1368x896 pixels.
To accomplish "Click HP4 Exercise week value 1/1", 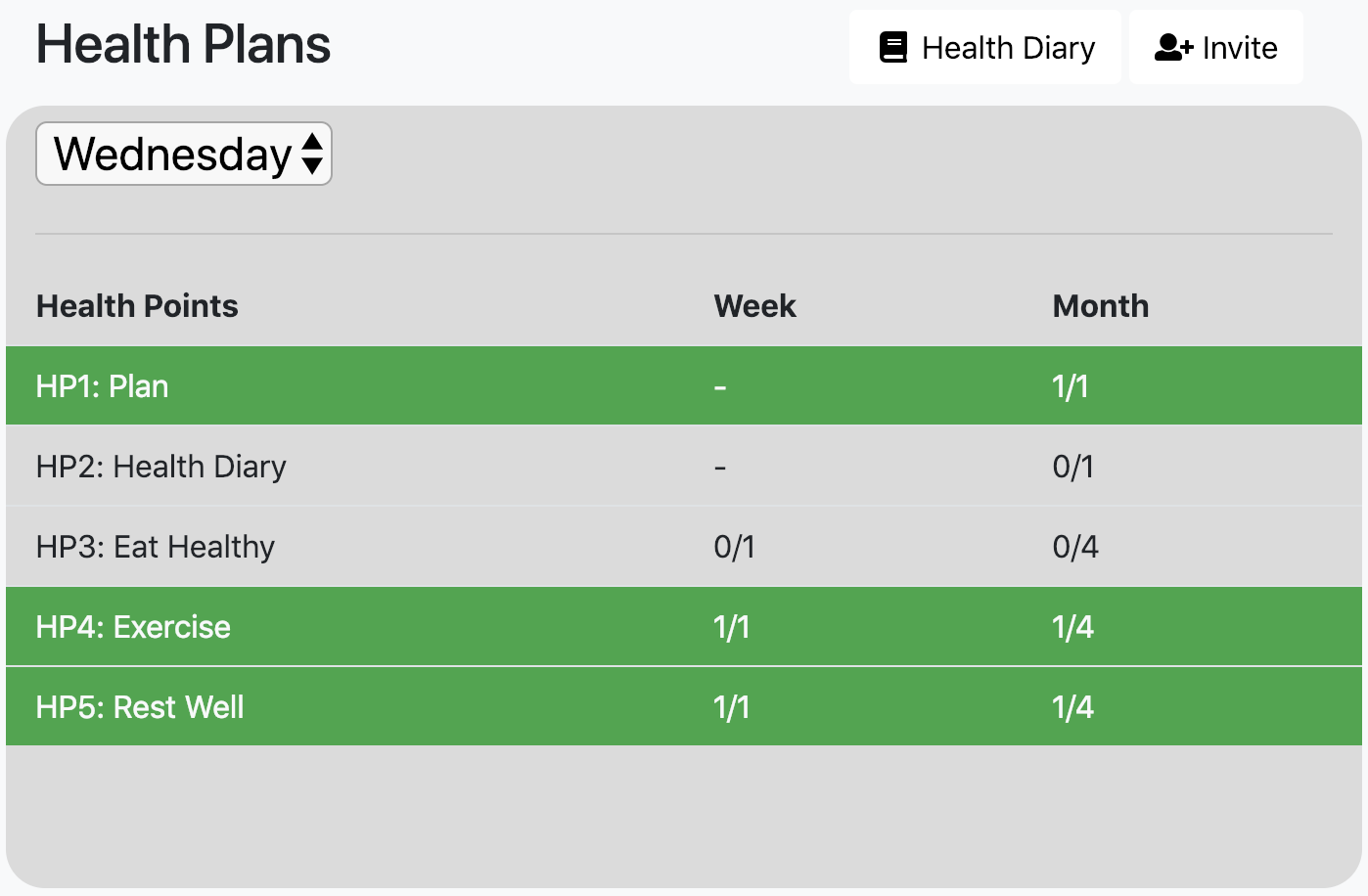I will 732,627.
